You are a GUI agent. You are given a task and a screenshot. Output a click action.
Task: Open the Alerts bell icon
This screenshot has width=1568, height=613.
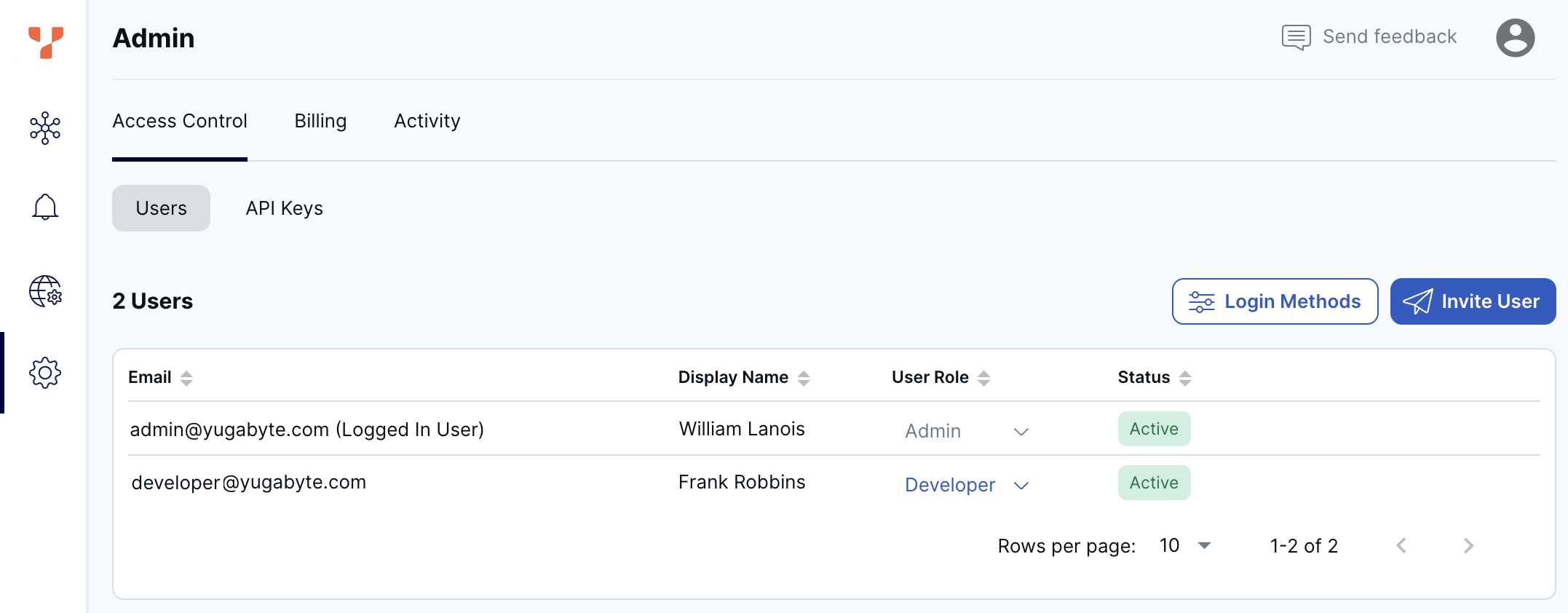45,207
